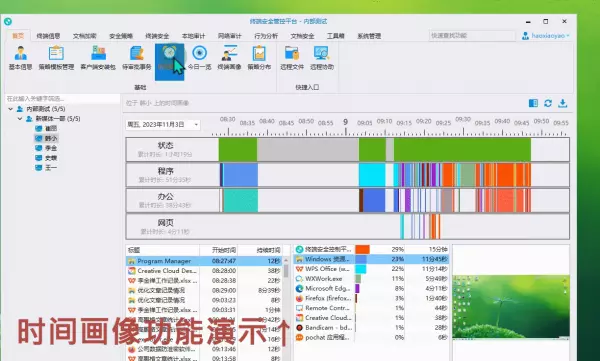Click the pochat icon in program list
The height and width of the screenshot is (361, 600).
[x=299, y=338]
